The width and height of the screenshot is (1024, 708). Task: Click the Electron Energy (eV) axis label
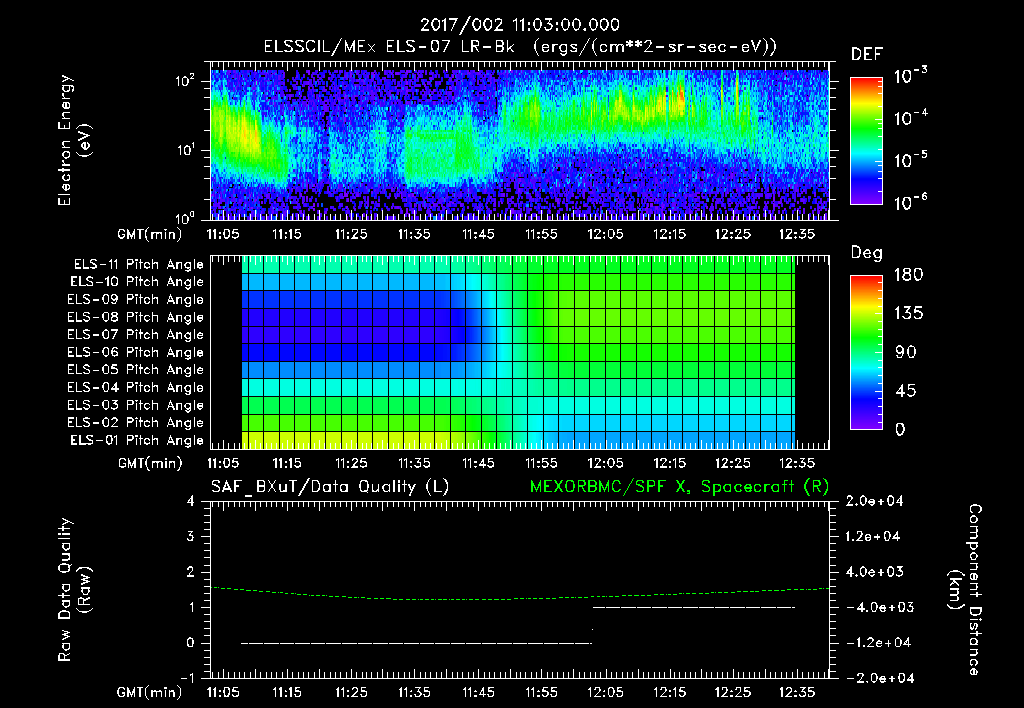[74, 140]
